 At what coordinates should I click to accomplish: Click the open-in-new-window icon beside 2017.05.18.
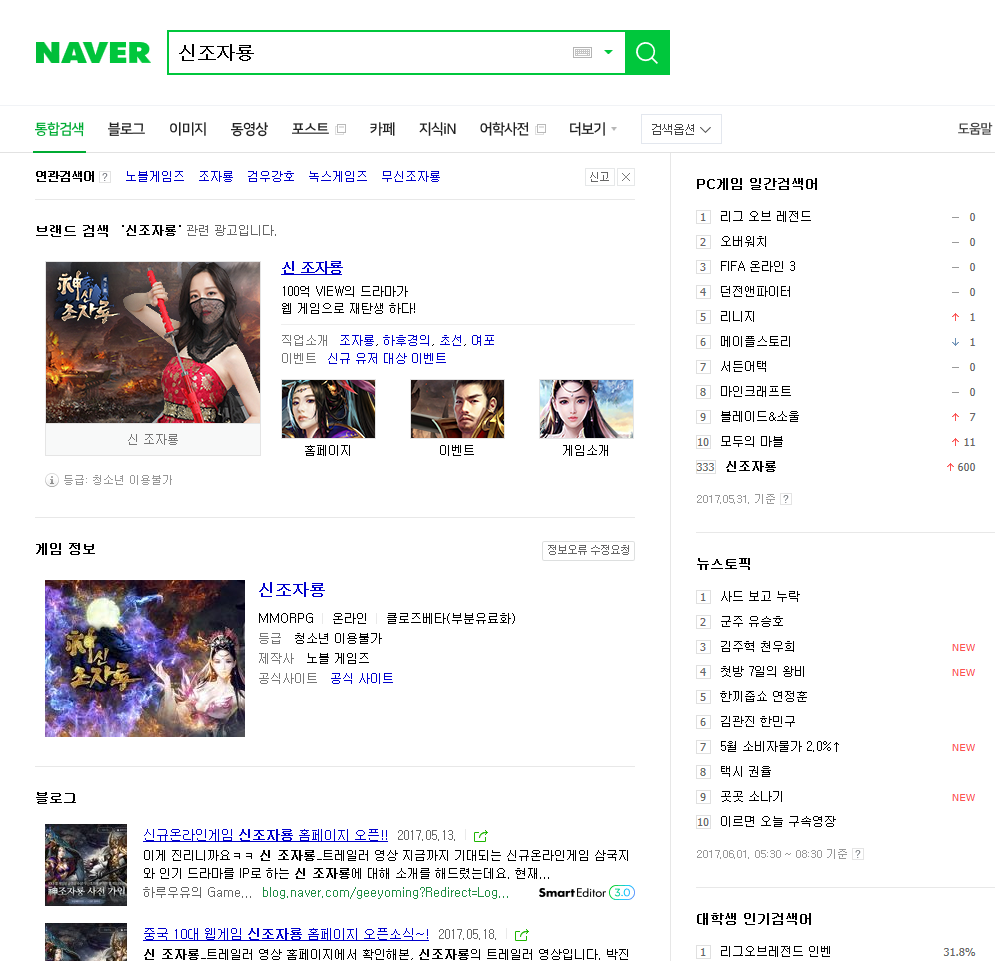tap(522, 935)
